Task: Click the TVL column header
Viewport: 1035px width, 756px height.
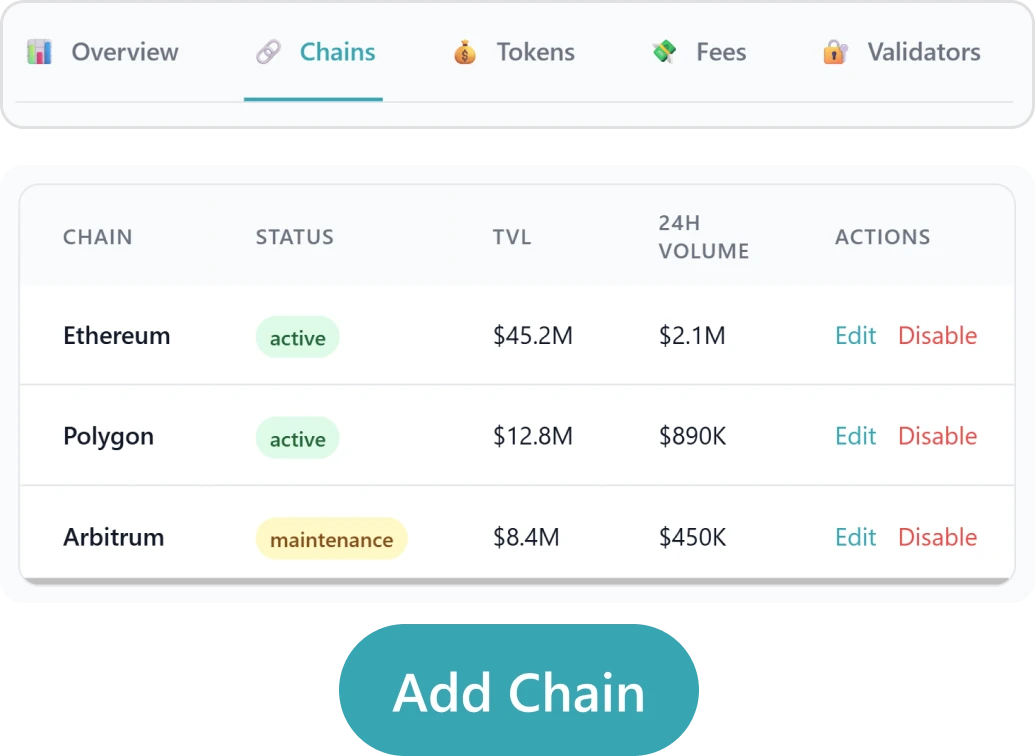Action: 512,237
